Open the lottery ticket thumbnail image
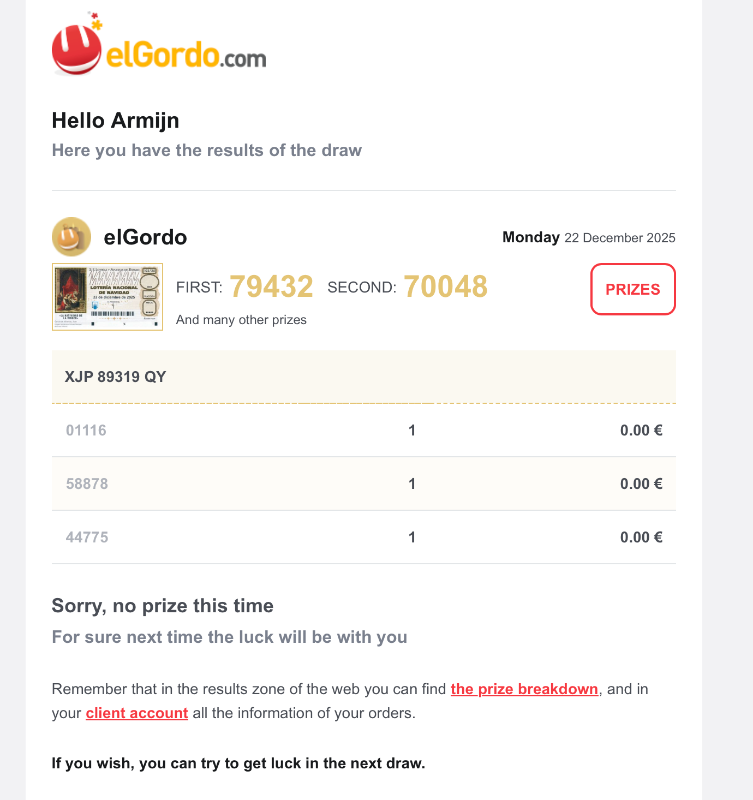The width and height of the screenshot is (753, 800). (107, 297)
